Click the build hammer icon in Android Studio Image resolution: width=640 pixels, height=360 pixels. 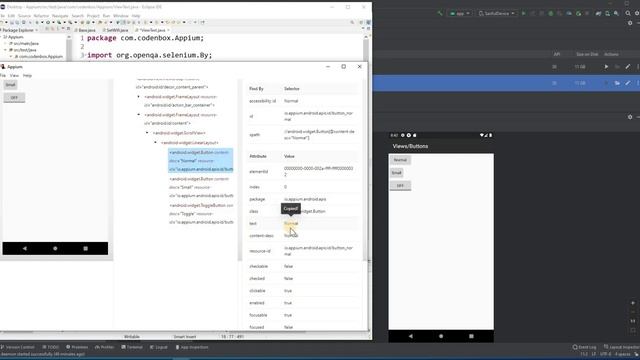[440, 13]
